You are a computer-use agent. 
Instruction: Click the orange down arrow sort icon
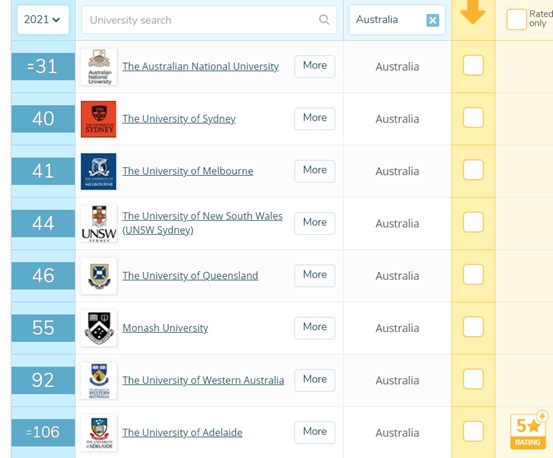click(x=473, y=12)
